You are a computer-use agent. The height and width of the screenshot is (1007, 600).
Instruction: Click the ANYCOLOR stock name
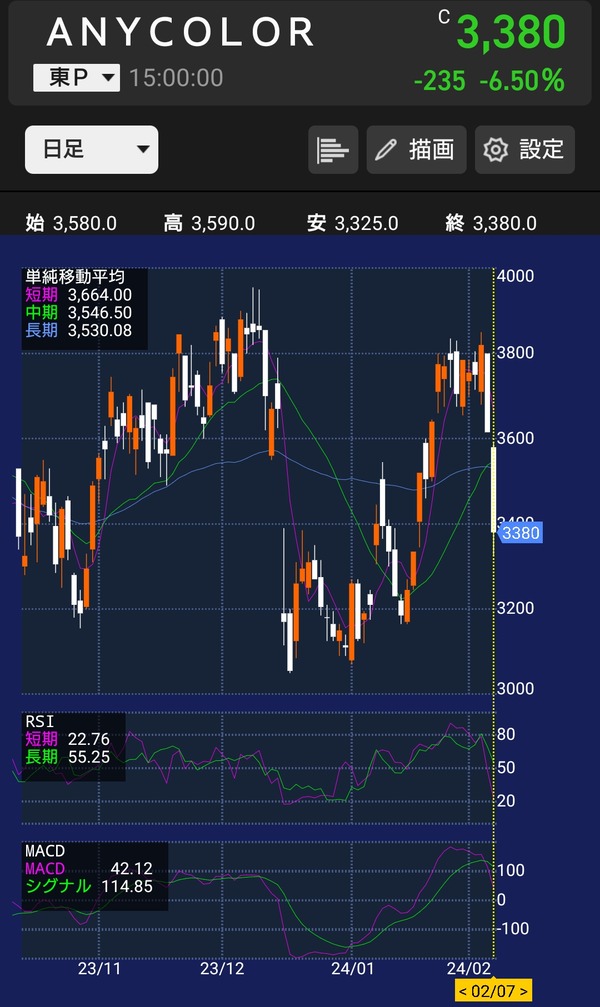tap(180, 32)
